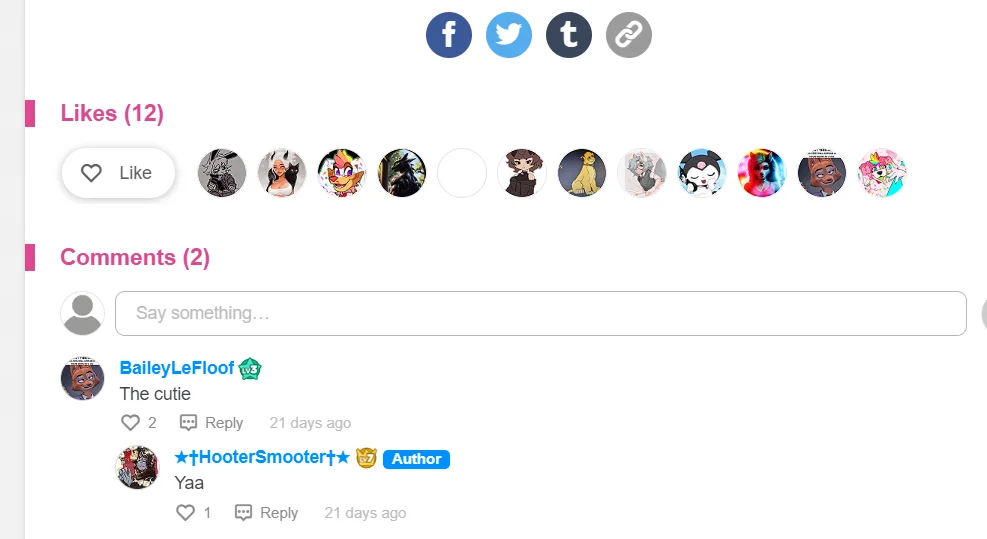Open the yellow lion avatar liker profile
Viewport: 987px width, 539px height.
pos(582,173)
